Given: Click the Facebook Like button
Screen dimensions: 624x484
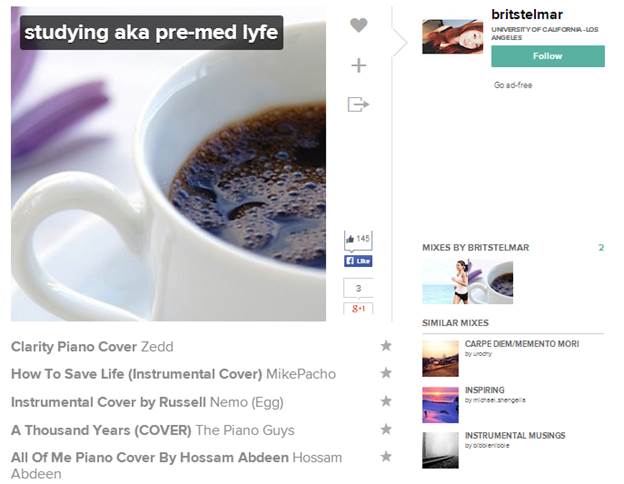Looking at the screenshot, I should pyautogui.click(x=358, y=261).
